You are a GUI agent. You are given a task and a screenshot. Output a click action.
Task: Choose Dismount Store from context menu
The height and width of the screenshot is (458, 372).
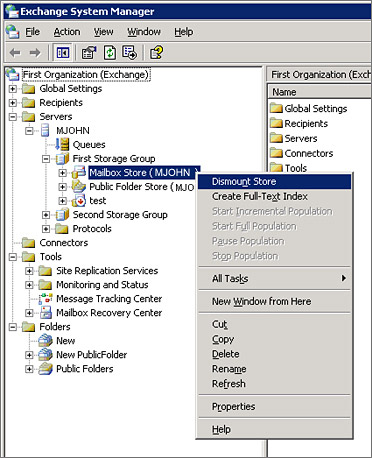pos(275,182)
